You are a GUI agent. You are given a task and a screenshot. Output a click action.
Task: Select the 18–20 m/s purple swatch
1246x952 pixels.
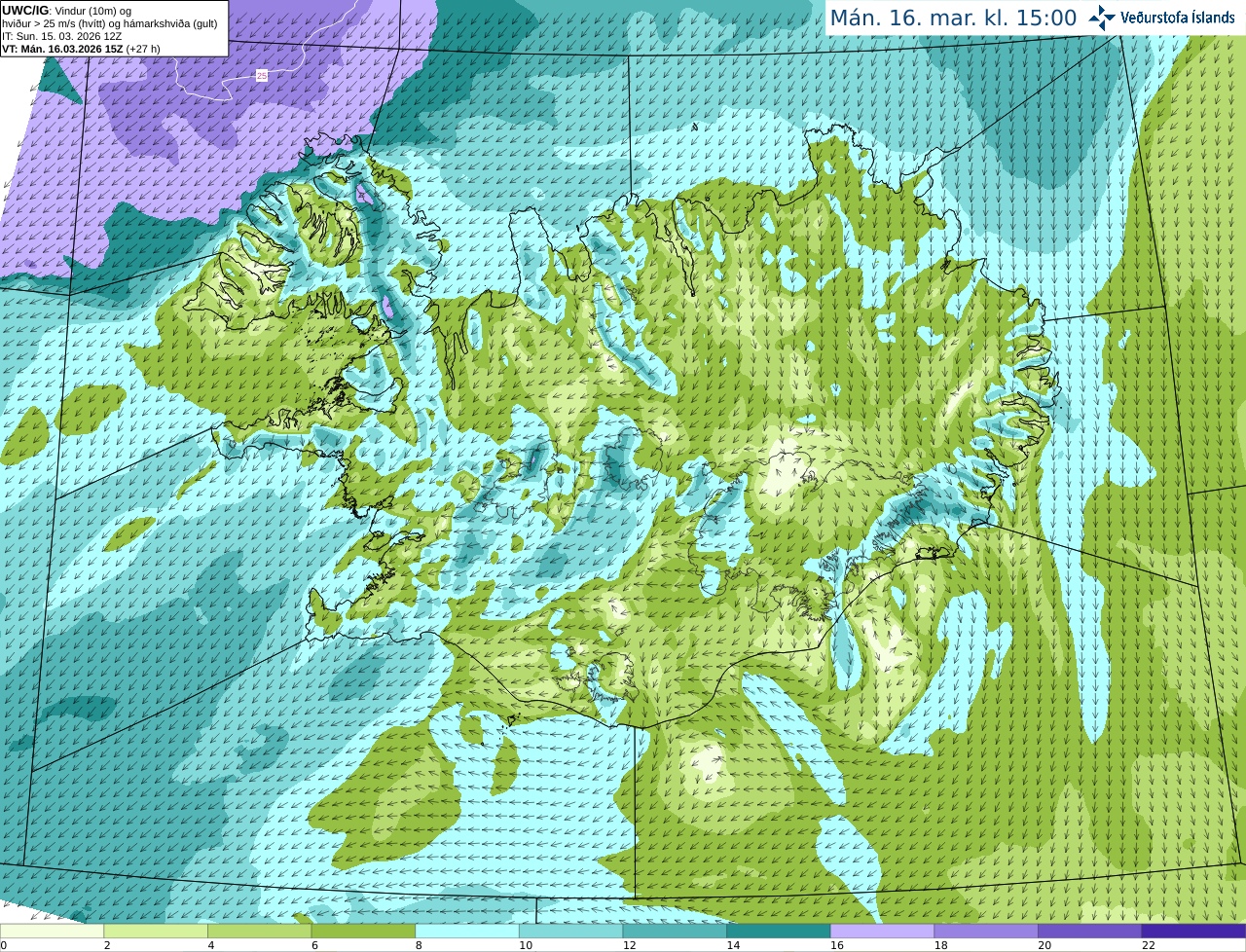tap(986, 931)
